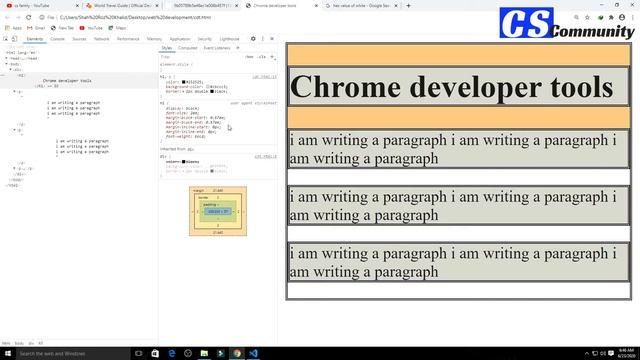Click the h1 color swatch #252525
The image size is (640, 360).
point(184,82)
